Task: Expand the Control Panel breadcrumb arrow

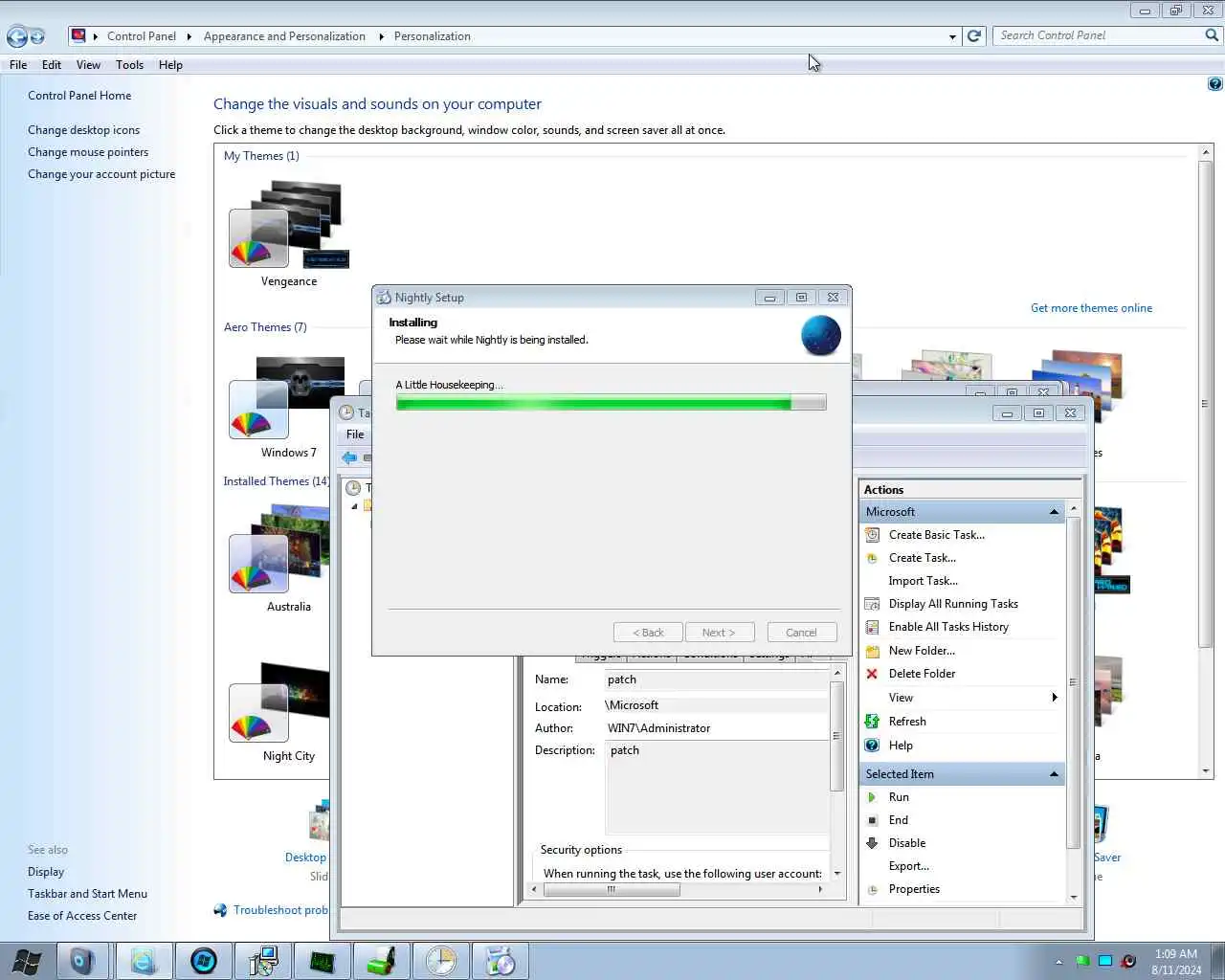Action: pyautogui.click(x=189, y=36)
